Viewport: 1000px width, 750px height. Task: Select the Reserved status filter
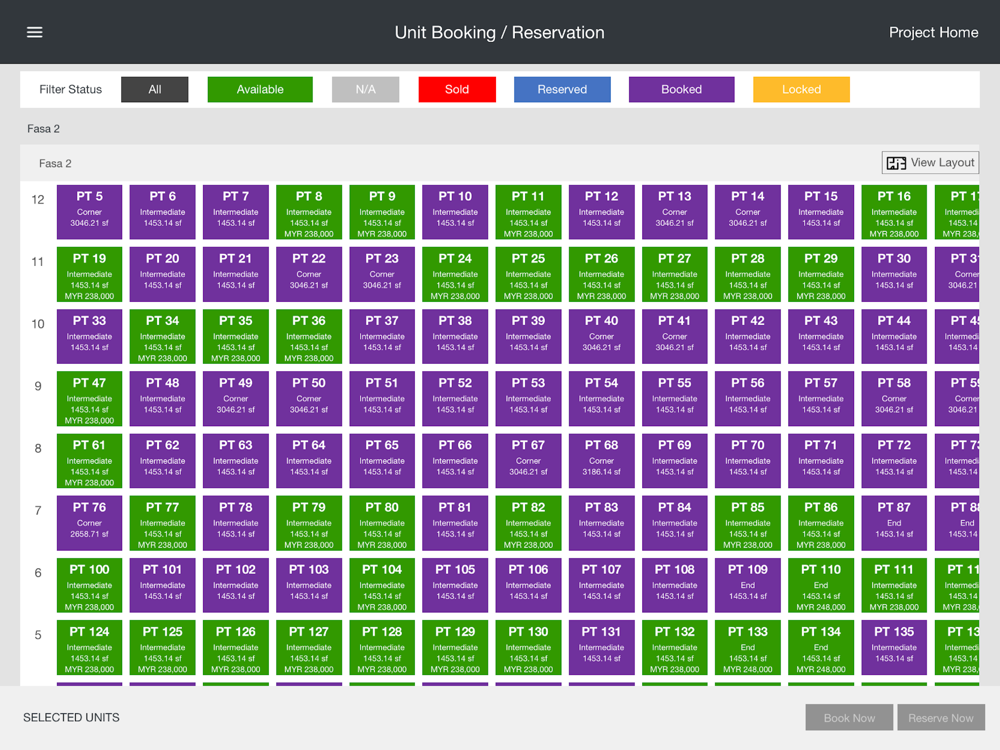(x=562, y=89)
